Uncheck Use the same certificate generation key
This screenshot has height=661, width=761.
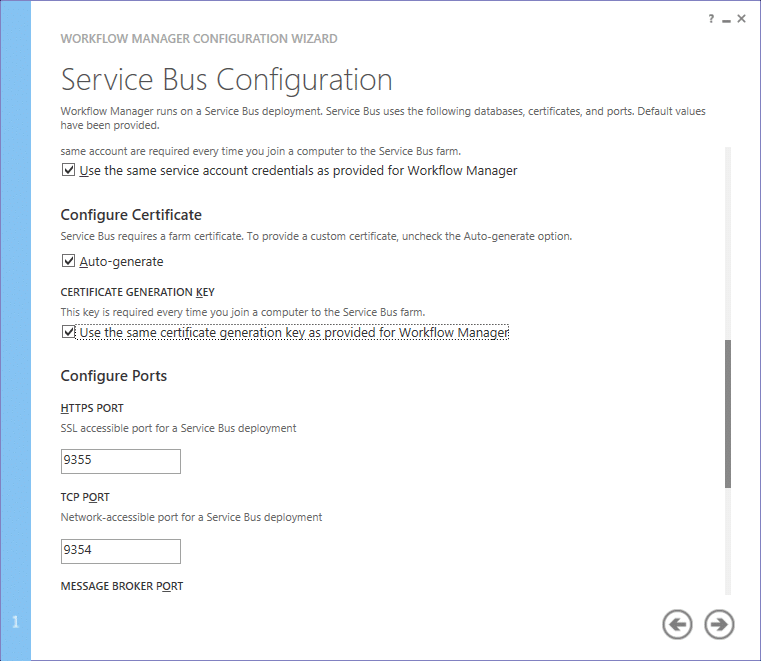click(x=68, y=332)
